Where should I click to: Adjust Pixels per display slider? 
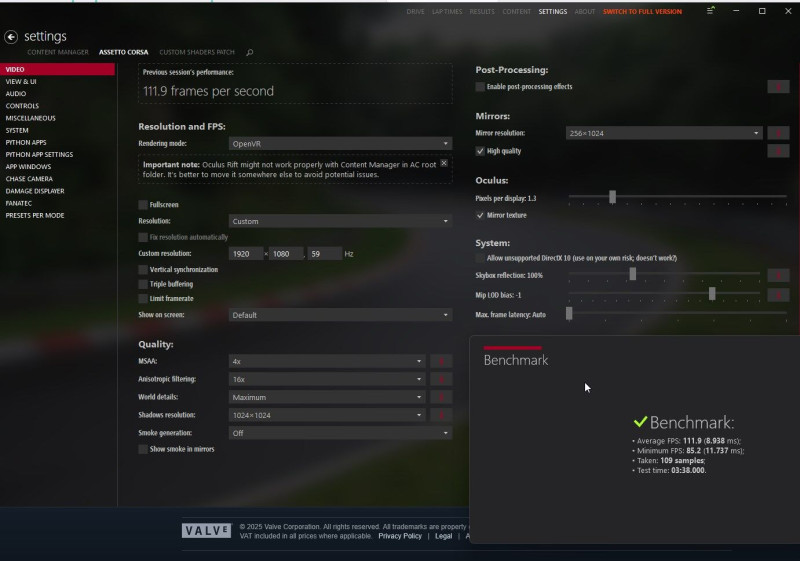tap(612, 196)
